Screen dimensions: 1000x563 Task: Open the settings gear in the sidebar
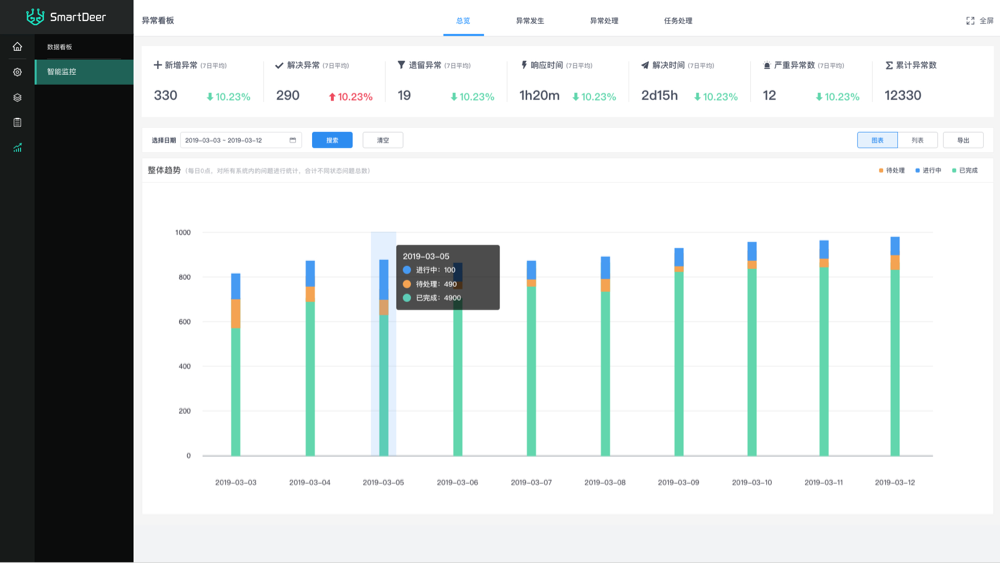(x=17, y=72)
